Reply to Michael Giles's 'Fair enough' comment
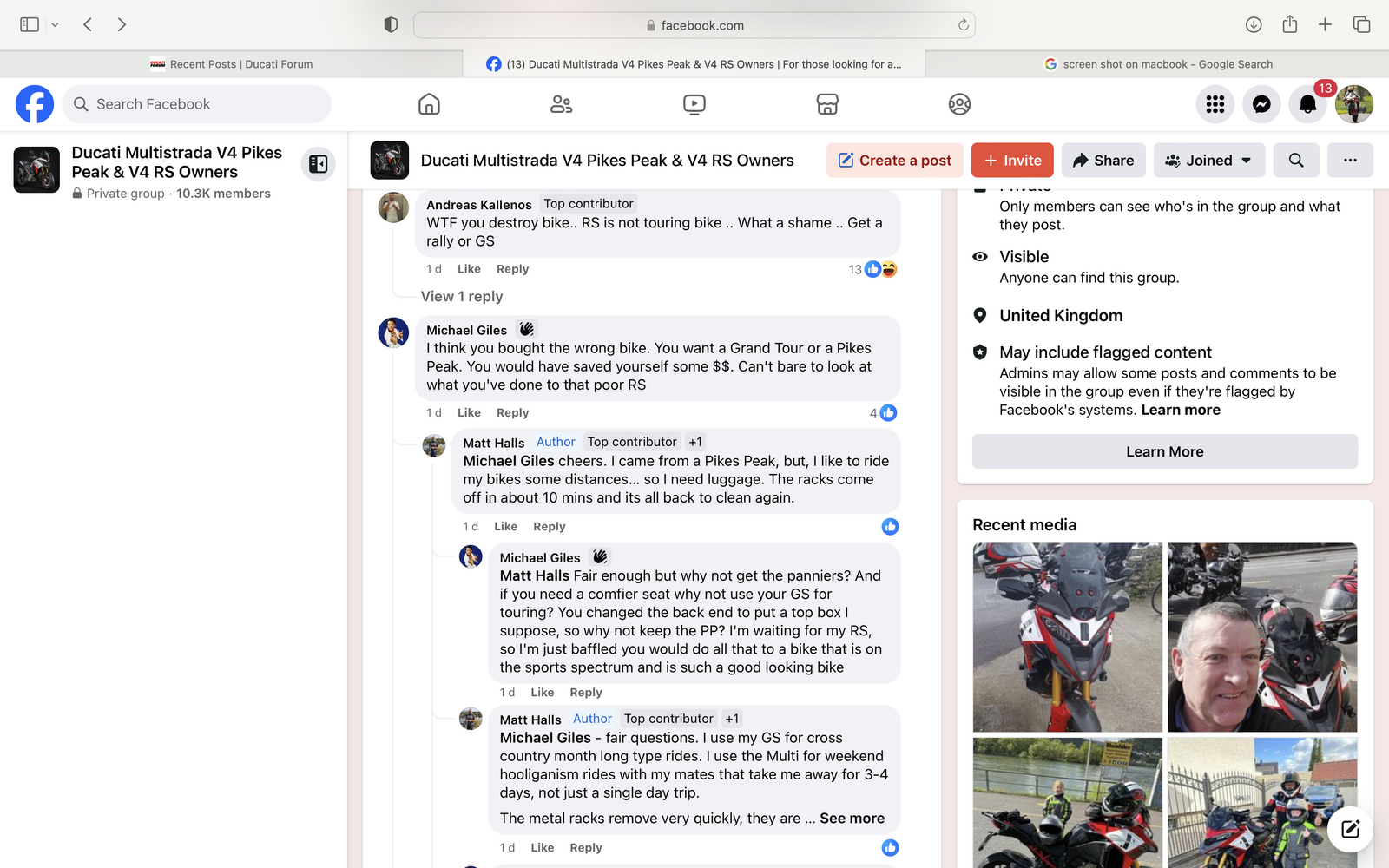 586,693
